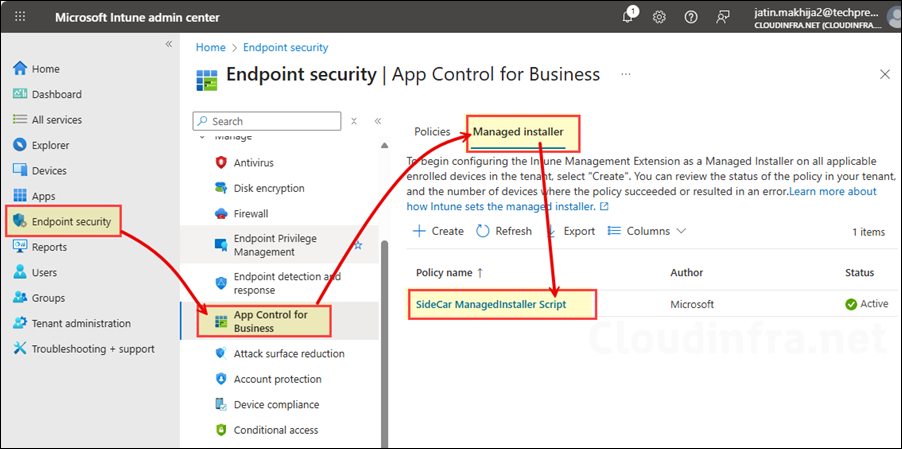902x449 pixels.
Task: Click the Refresh icon in toolbar
Action: click(x=483, y=231)
